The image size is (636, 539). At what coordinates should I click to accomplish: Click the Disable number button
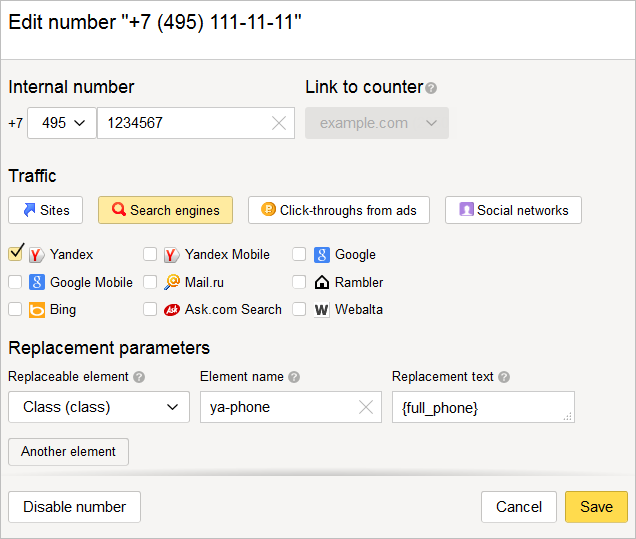point(75,507)
